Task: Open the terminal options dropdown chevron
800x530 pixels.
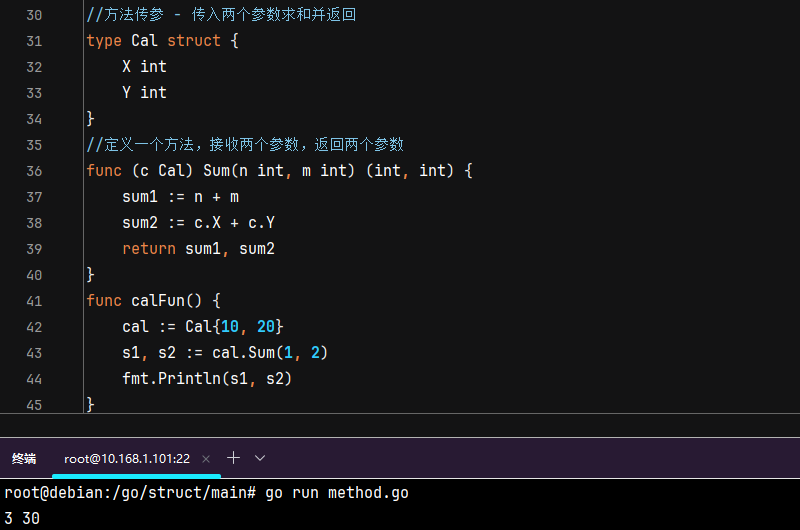Action: point(260,458)
